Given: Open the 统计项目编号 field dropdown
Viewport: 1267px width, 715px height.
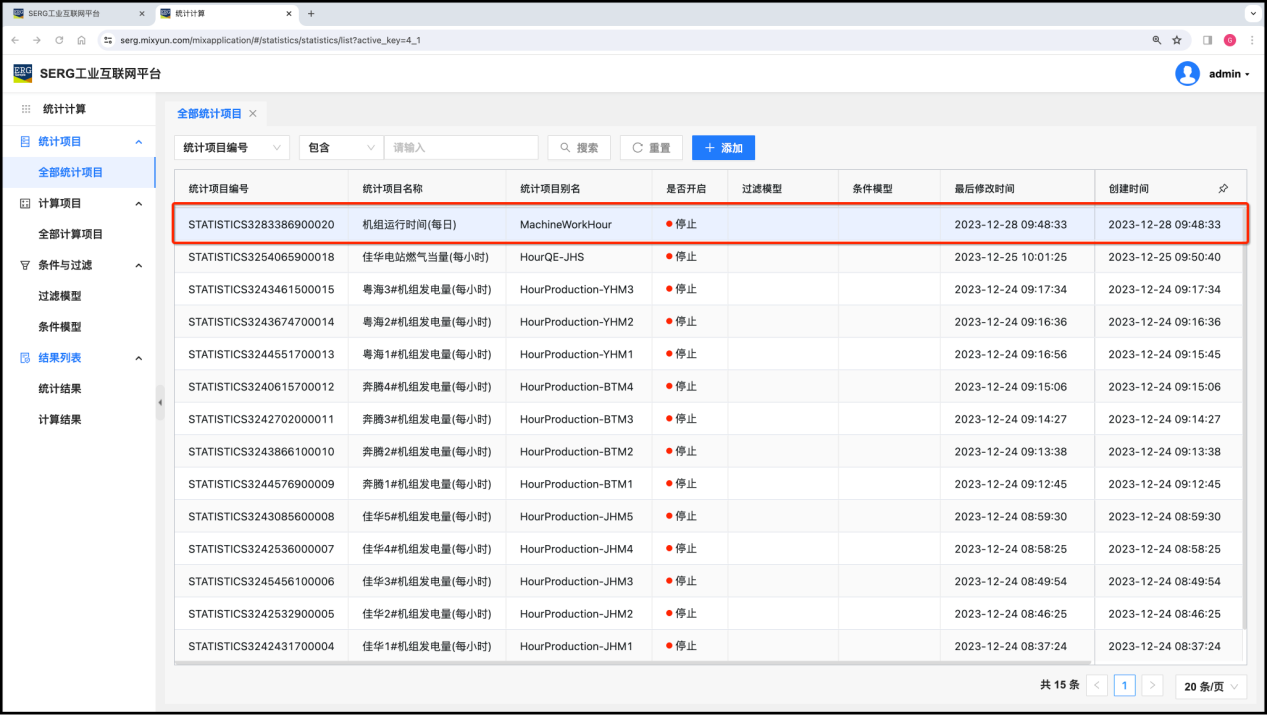Looking at the screenshot, I should (x=231, y=148).
